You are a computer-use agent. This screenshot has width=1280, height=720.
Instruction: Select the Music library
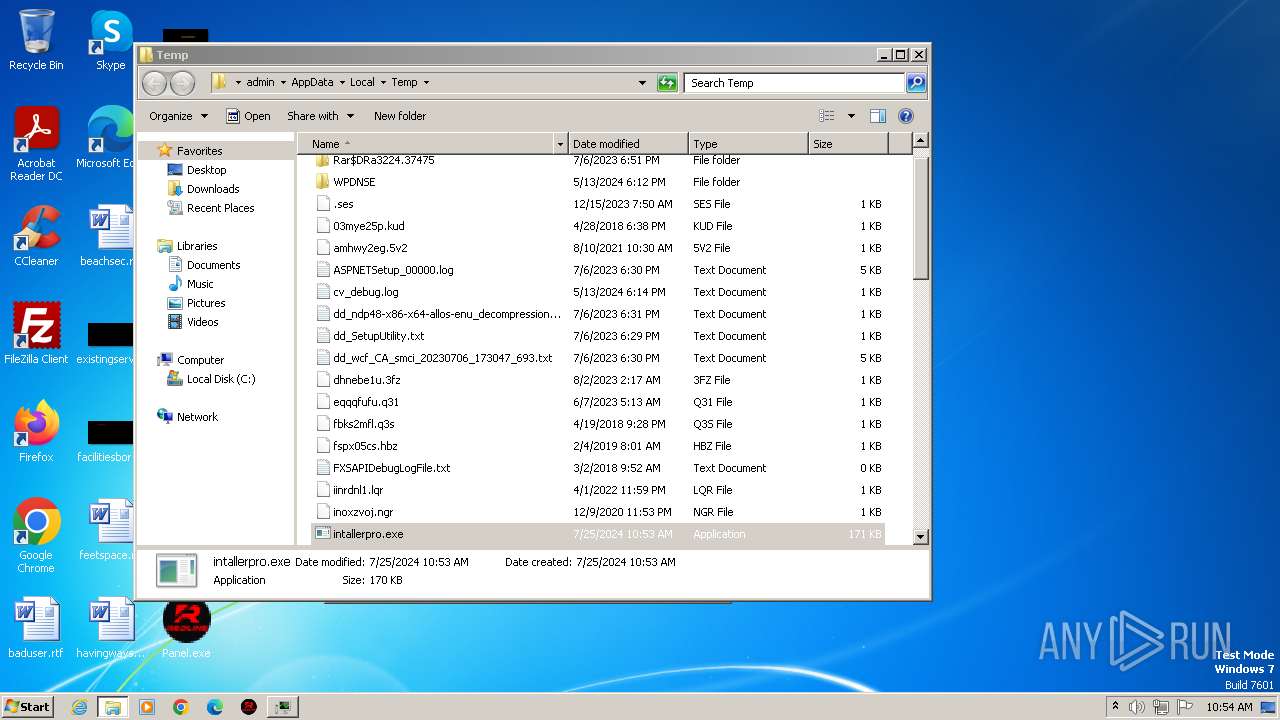pos(200,284)
